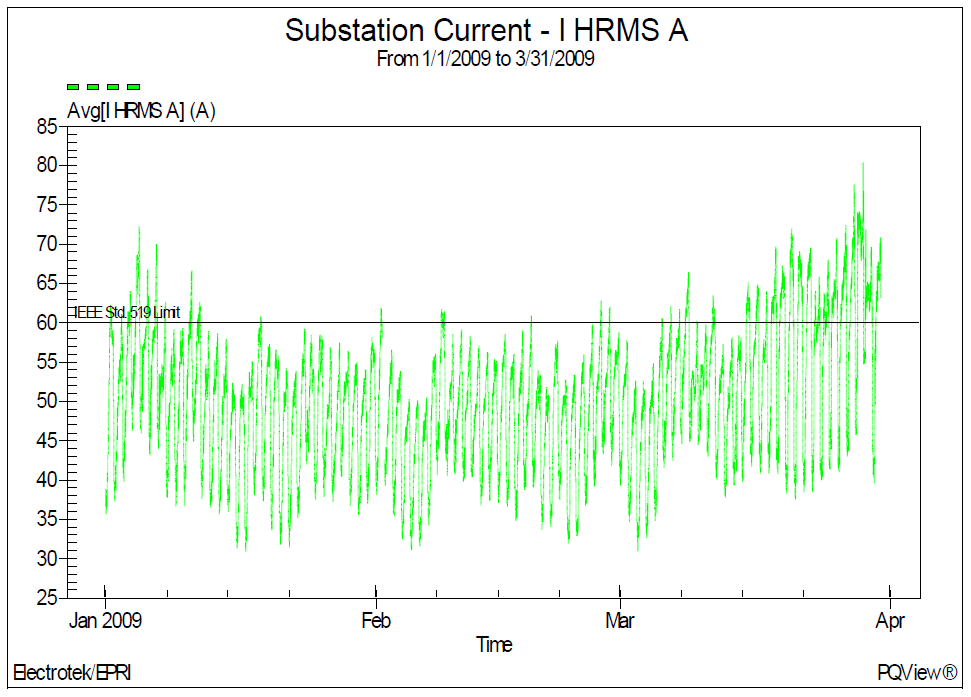971x697 pixels.
Task: Select the 30 y-axis tick label
Action: click(x=46, y=558)
